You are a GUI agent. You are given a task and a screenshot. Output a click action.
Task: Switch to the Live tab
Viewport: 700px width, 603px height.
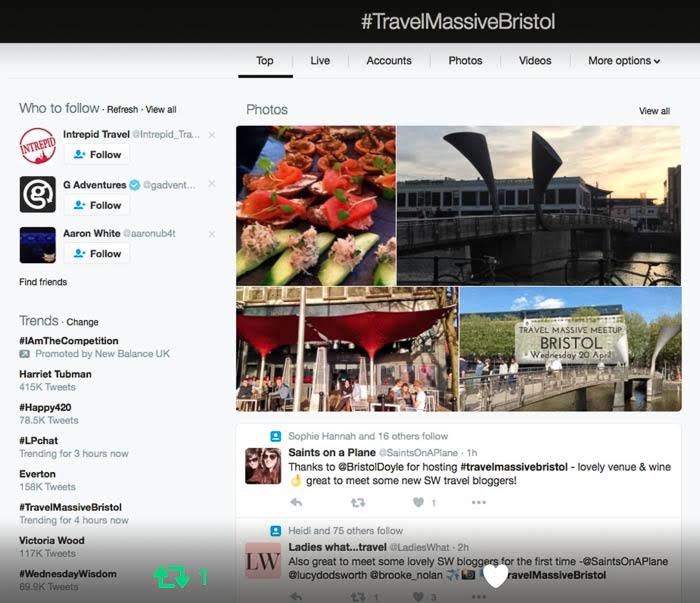pyautogui.click(x=320, y=61)
